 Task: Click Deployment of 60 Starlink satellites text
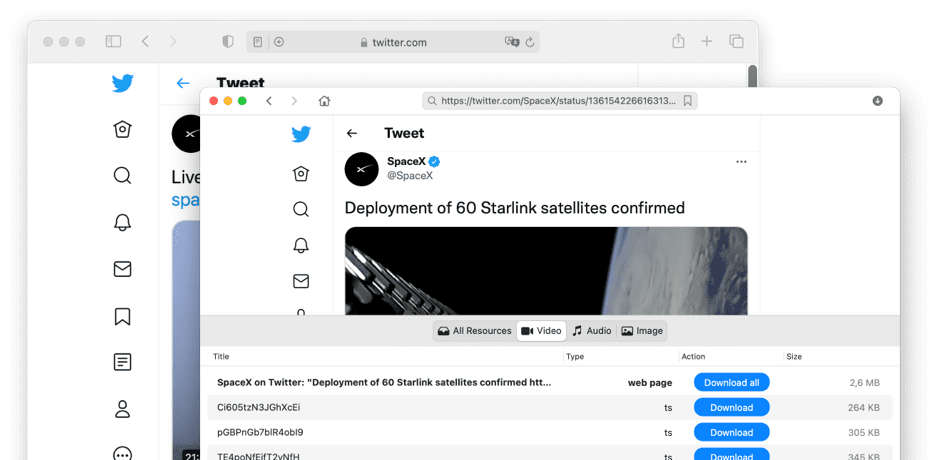[x=514, y=208]
